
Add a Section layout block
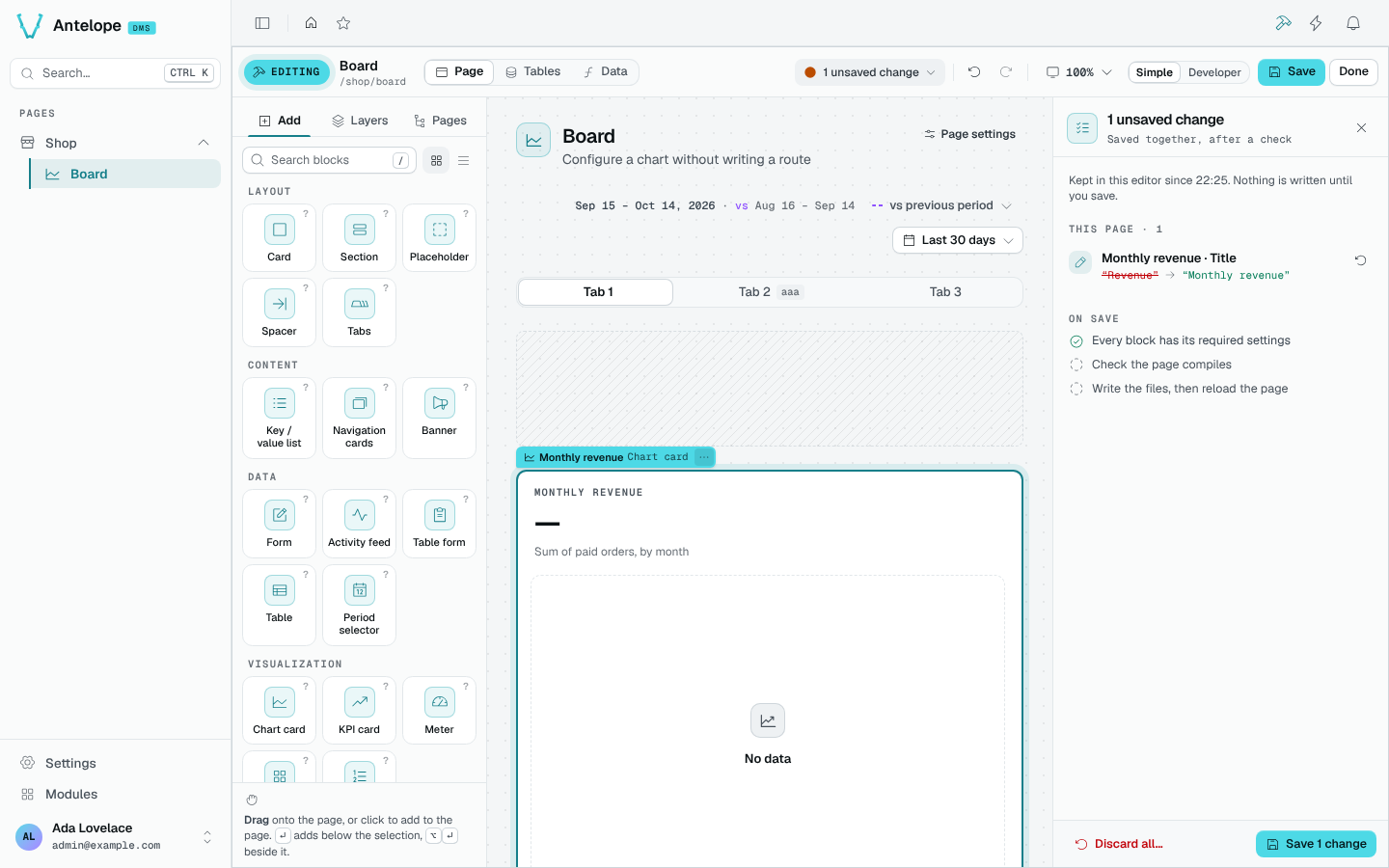tap(359, 237)
